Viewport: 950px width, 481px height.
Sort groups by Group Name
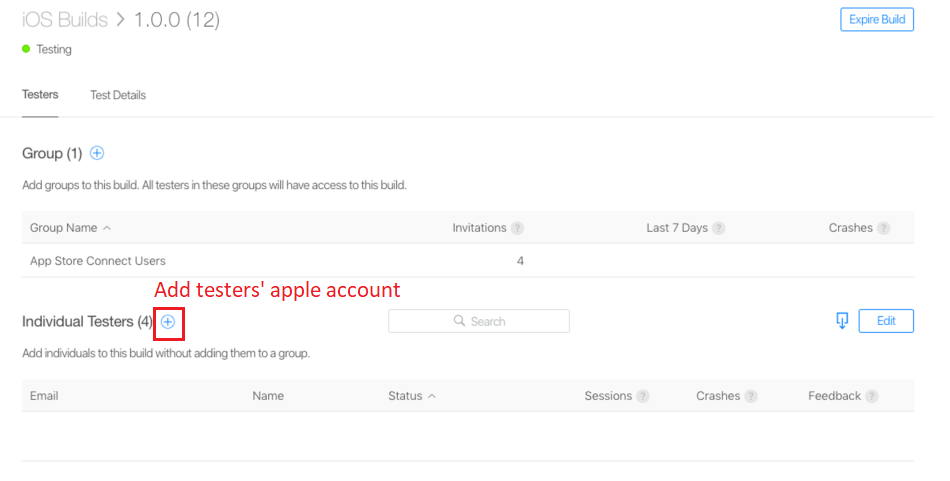pyautogui.click(x=70, y=228)
